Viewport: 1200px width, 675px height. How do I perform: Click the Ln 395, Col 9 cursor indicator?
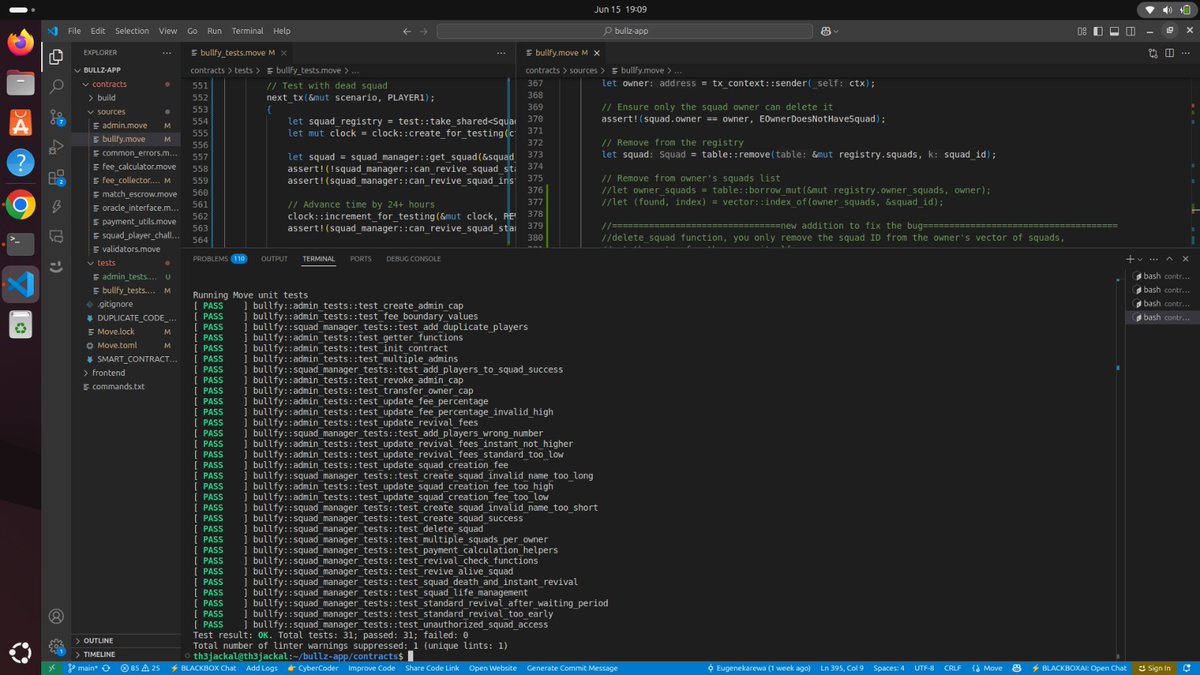tap(840, 668)
